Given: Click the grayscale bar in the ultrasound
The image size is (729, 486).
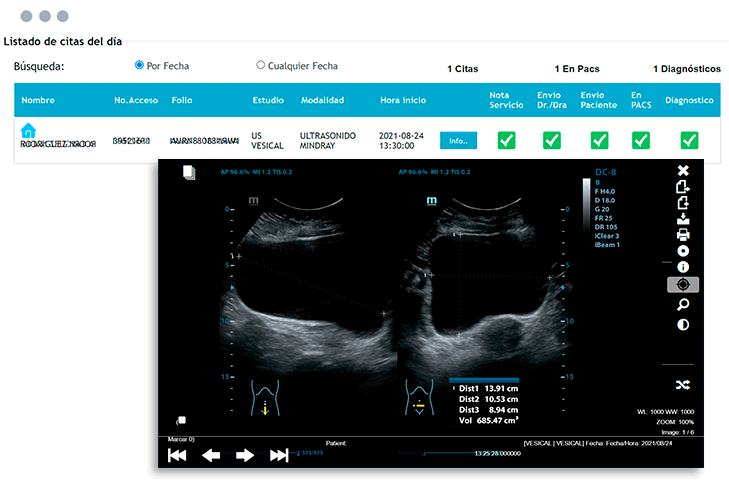Looking at the screenshot, I should coord(586,205).
